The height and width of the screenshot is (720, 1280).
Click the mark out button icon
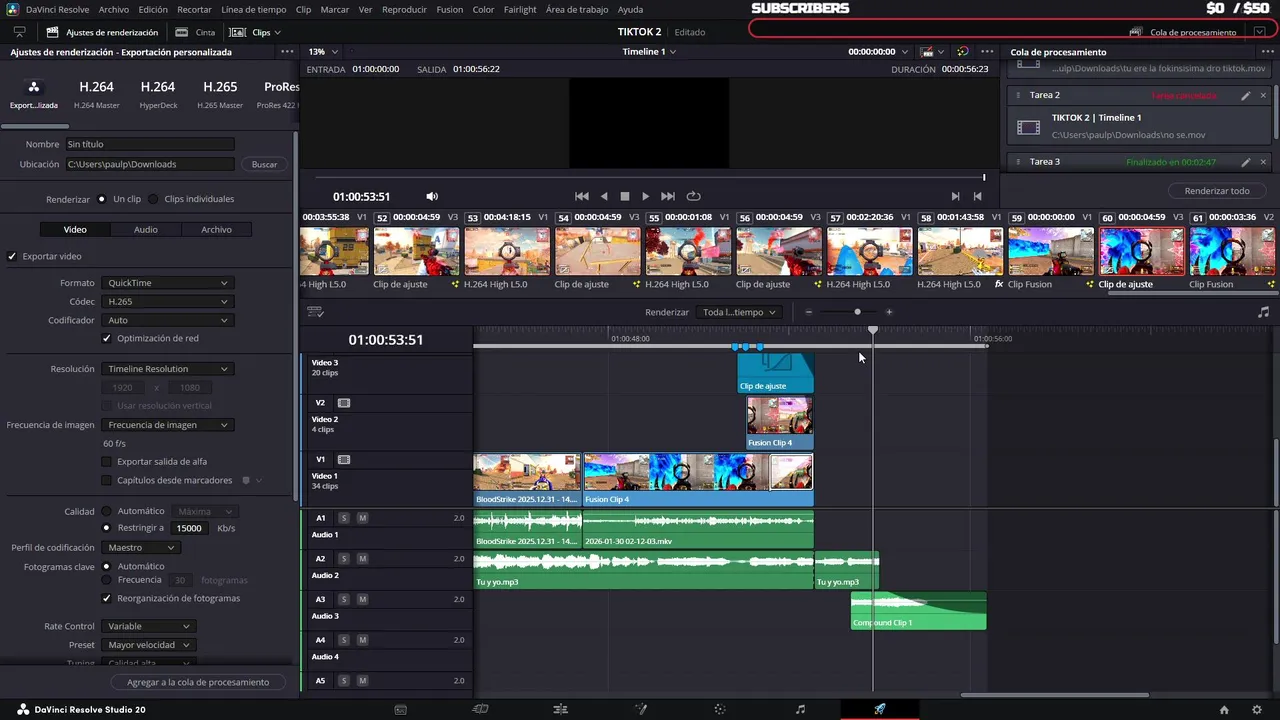tap(977, 197)
